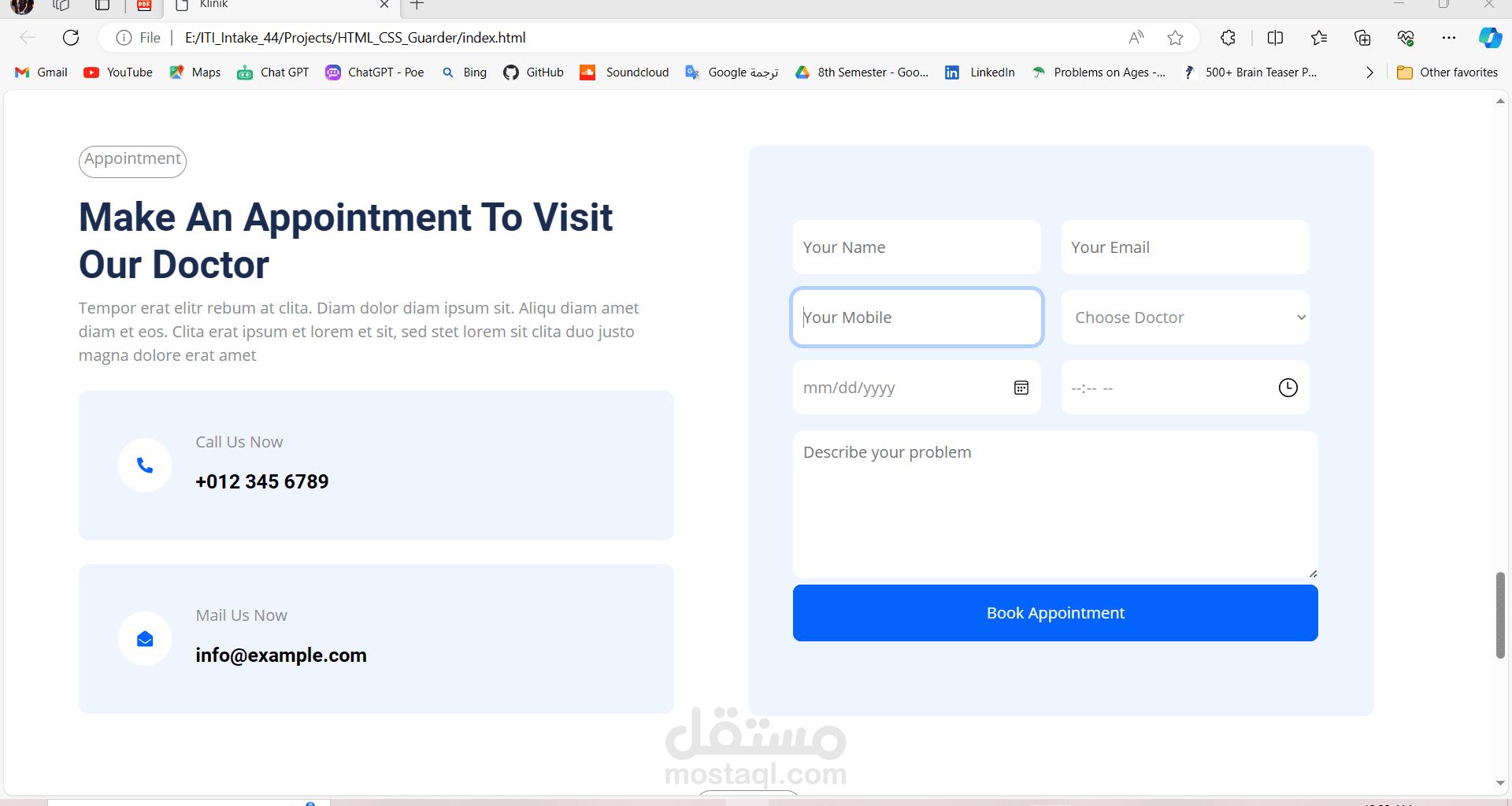Click the page vertical scrollbar thumb
This screenshot has height=806, width=1512.
[1500, 615]
